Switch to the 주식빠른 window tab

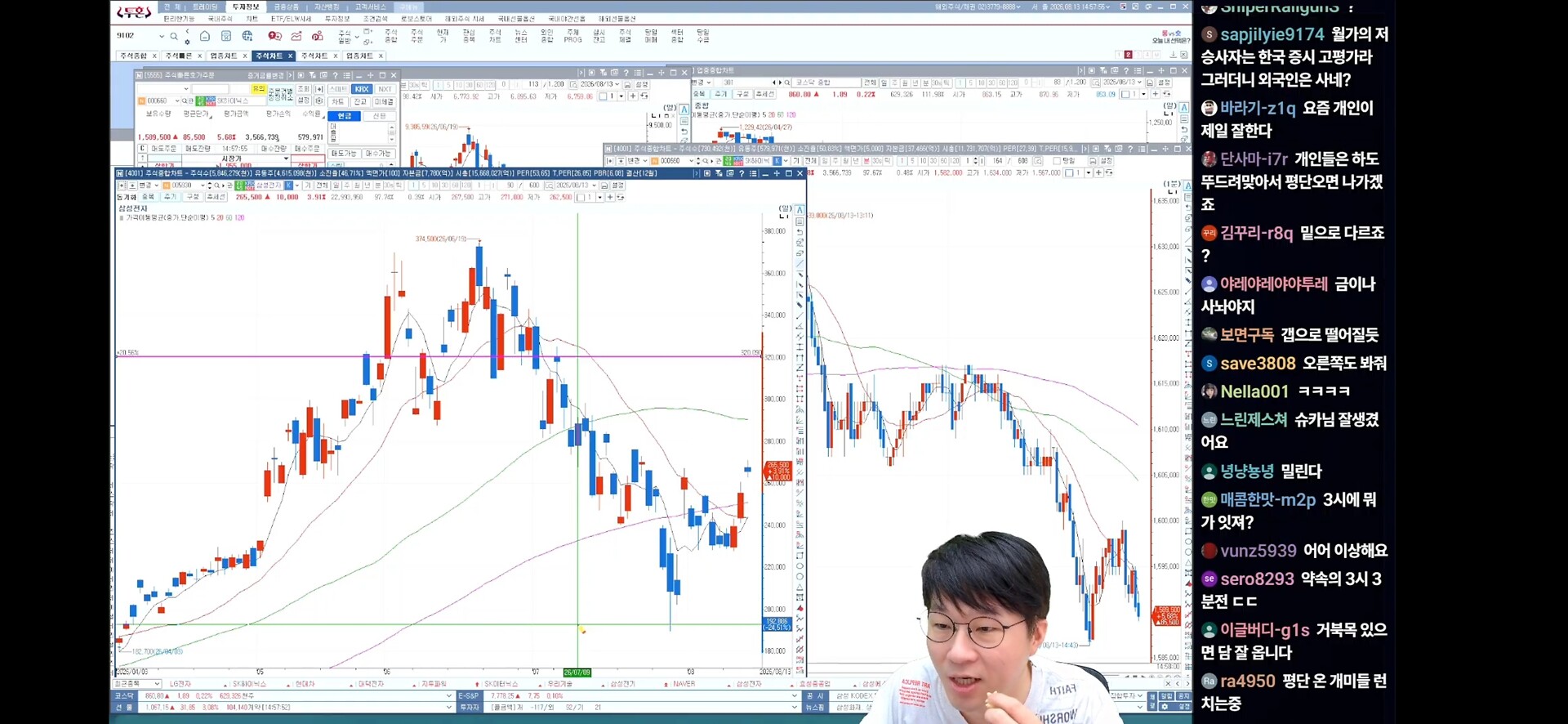click(179, 56)
